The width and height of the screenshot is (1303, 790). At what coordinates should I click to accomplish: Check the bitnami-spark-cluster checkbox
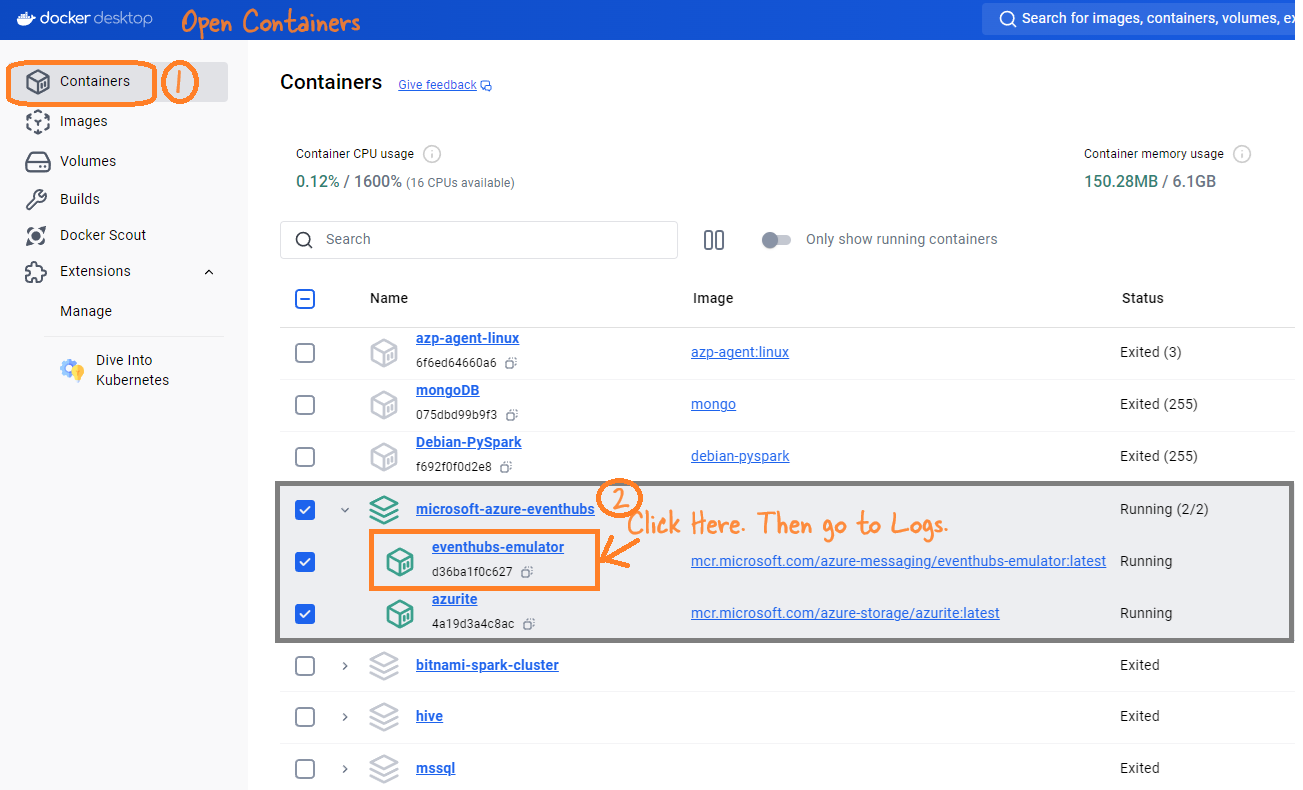point(305,665)
